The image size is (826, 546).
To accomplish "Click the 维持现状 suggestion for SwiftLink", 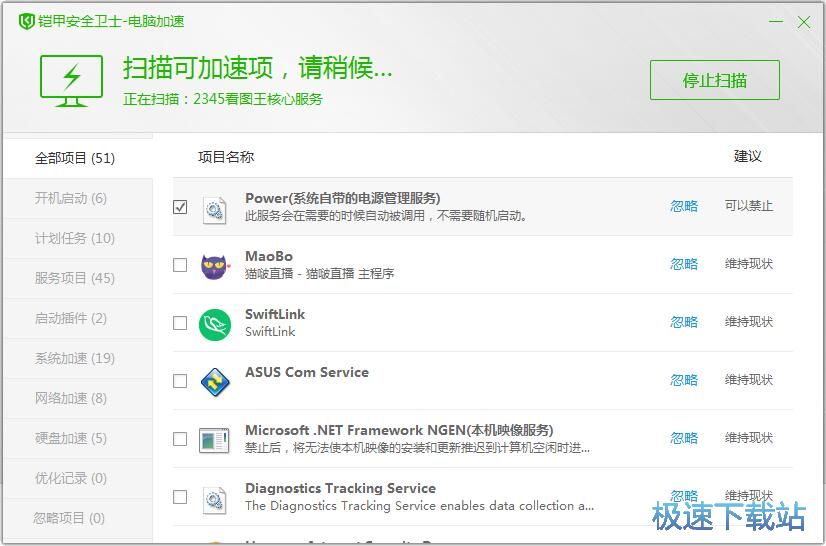I will coord(749,322).
